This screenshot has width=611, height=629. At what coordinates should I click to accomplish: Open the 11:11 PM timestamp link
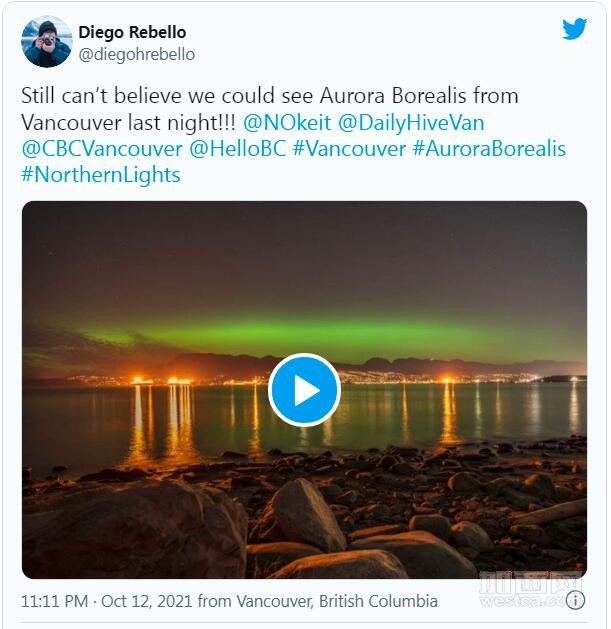pos(55,601)
